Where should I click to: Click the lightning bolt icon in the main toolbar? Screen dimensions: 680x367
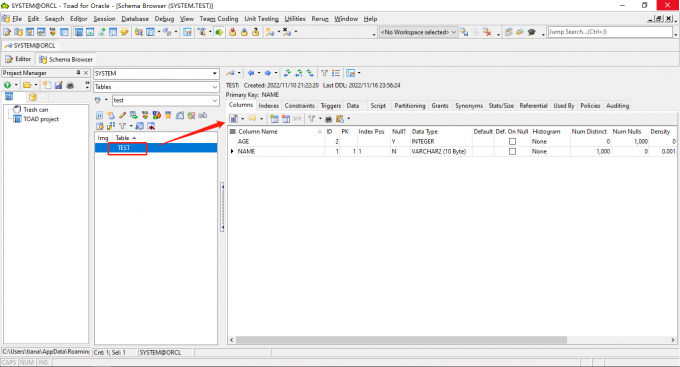pyautogui.click(x=124, y=32)
